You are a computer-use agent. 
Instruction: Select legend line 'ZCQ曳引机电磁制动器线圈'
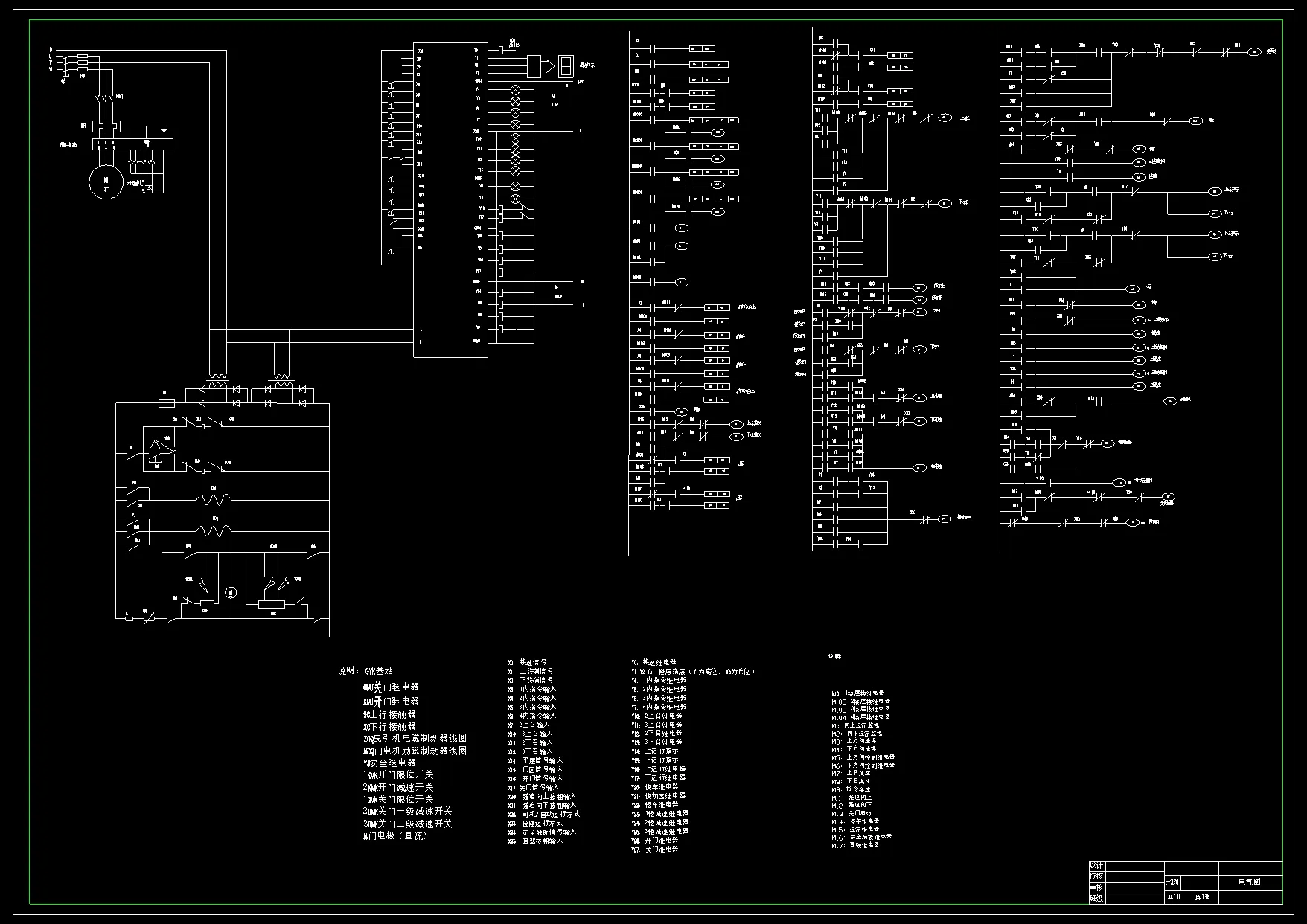415,739
